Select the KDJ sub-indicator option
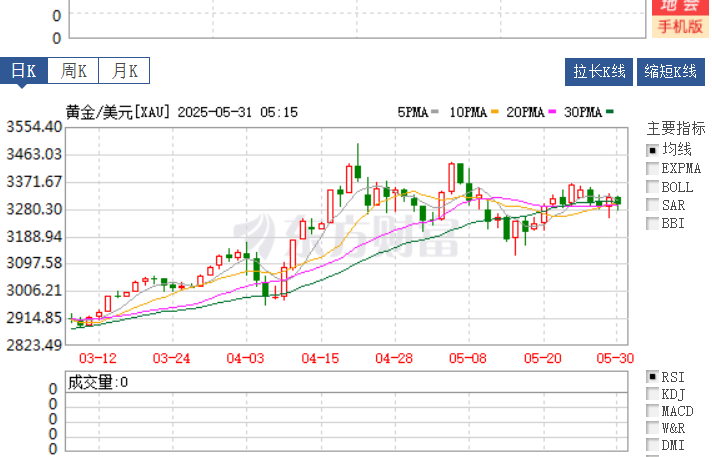The image size is (712, 457). click(x=653, y=394)
